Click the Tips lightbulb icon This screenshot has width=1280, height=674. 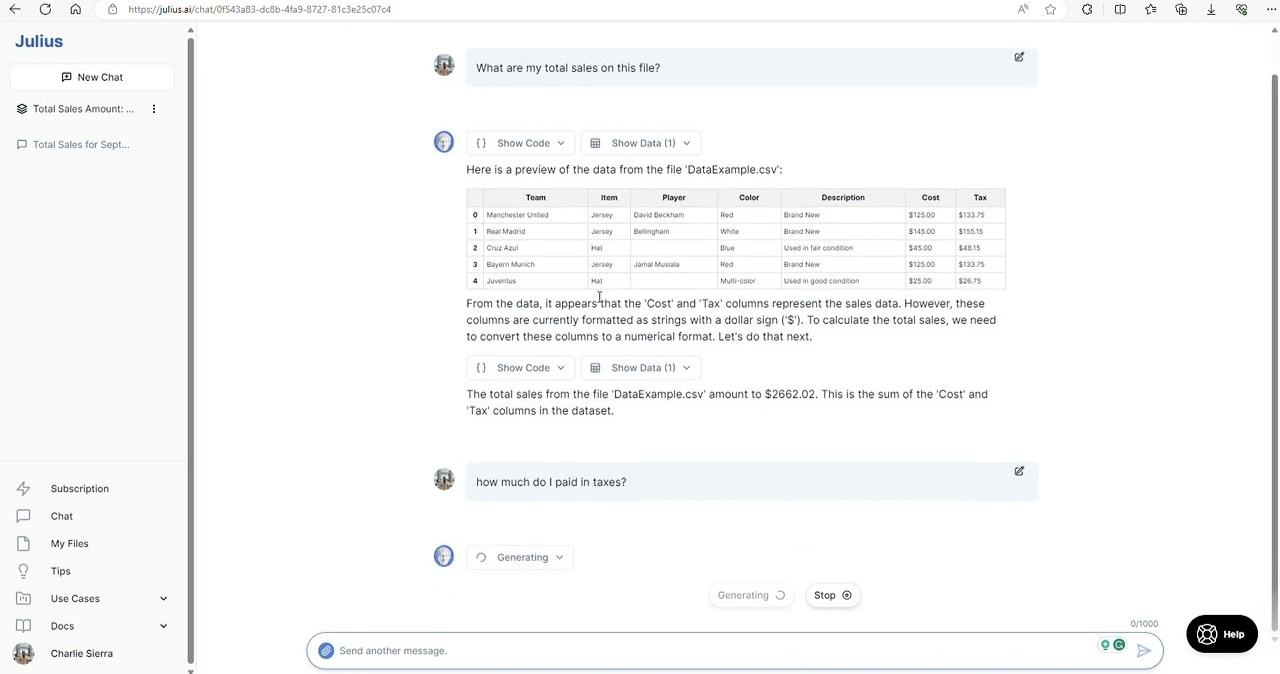23,571
